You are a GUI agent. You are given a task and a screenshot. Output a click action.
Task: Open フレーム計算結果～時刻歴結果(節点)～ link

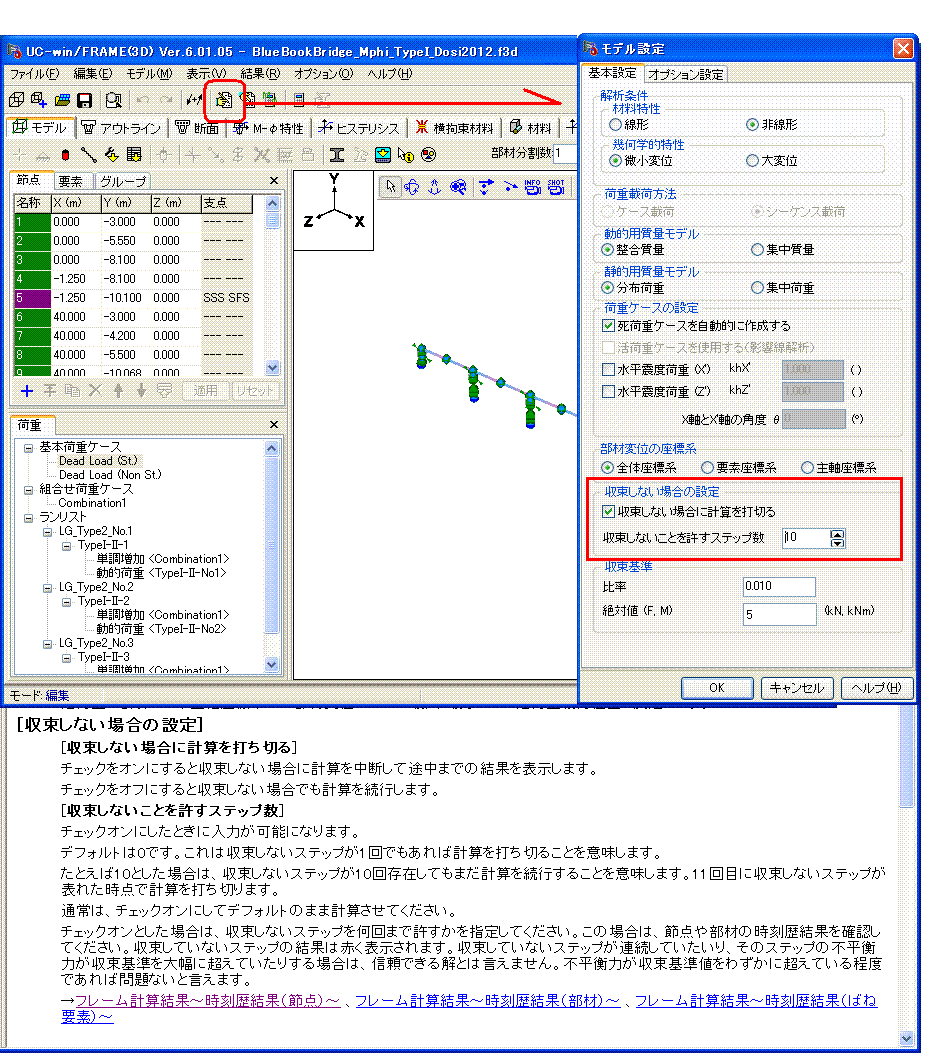[207, 1001]
